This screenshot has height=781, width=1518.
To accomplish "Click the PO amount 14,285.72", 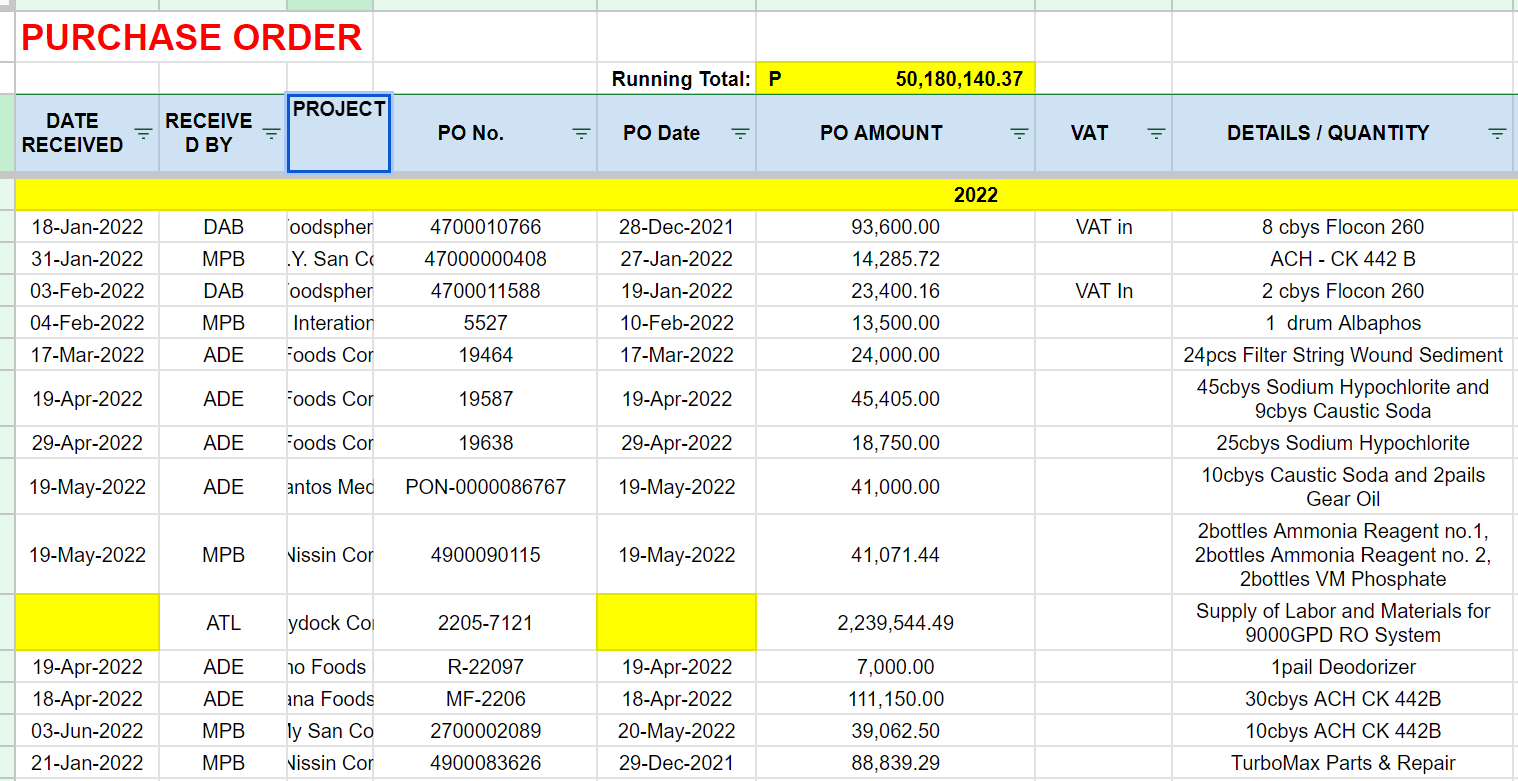I will click(x=896, y=259).
